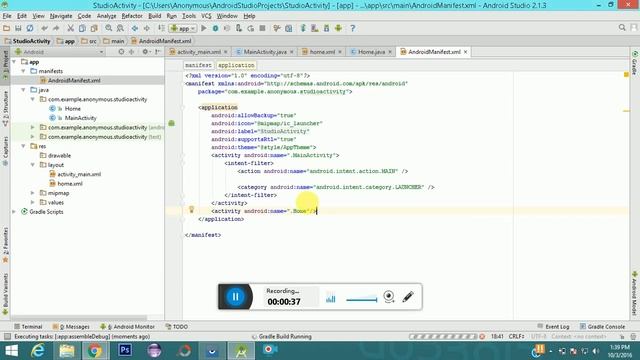Collapse the layout folder node
The width and height of the screenshot is (640, 360).
click(x=33, y=165)
